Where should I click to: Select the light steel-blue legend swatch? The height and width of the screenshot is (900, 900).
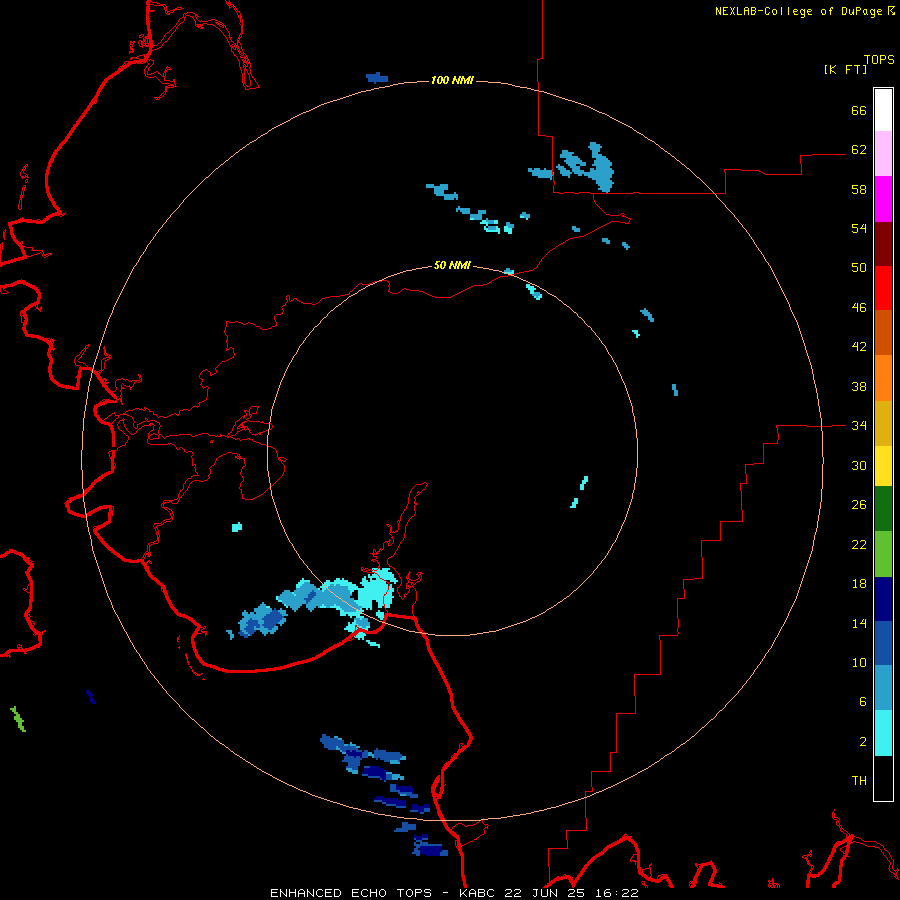883,688
